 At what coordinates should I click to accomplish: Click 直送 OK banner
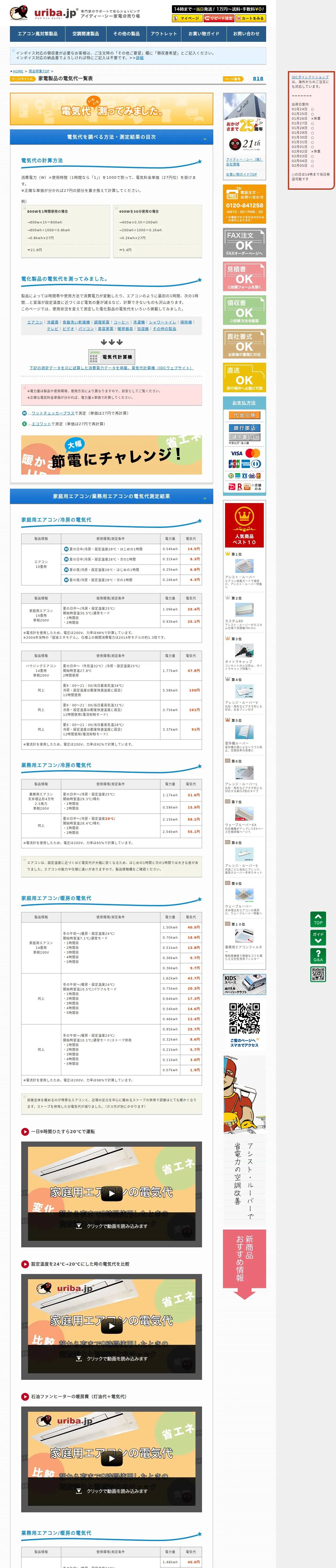244,377
